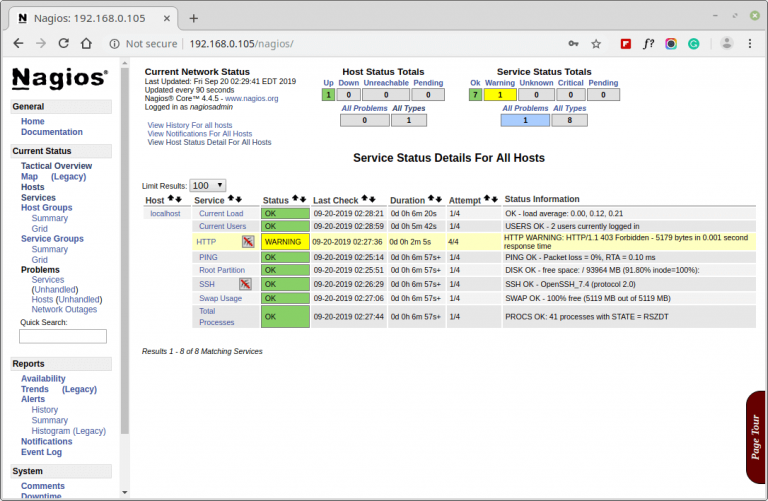Image resolution: width=768 pixels, height=501 pixels.
Task: Click the saved passwords key icon
Action: 573,44
